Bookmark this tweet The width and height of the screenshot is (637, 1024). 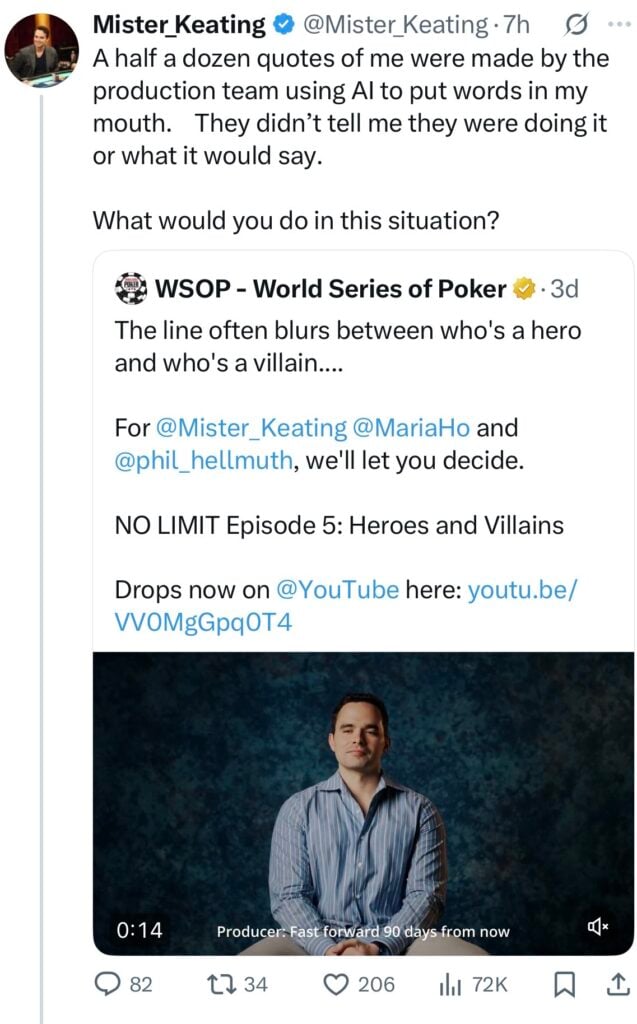click(562, 985)
